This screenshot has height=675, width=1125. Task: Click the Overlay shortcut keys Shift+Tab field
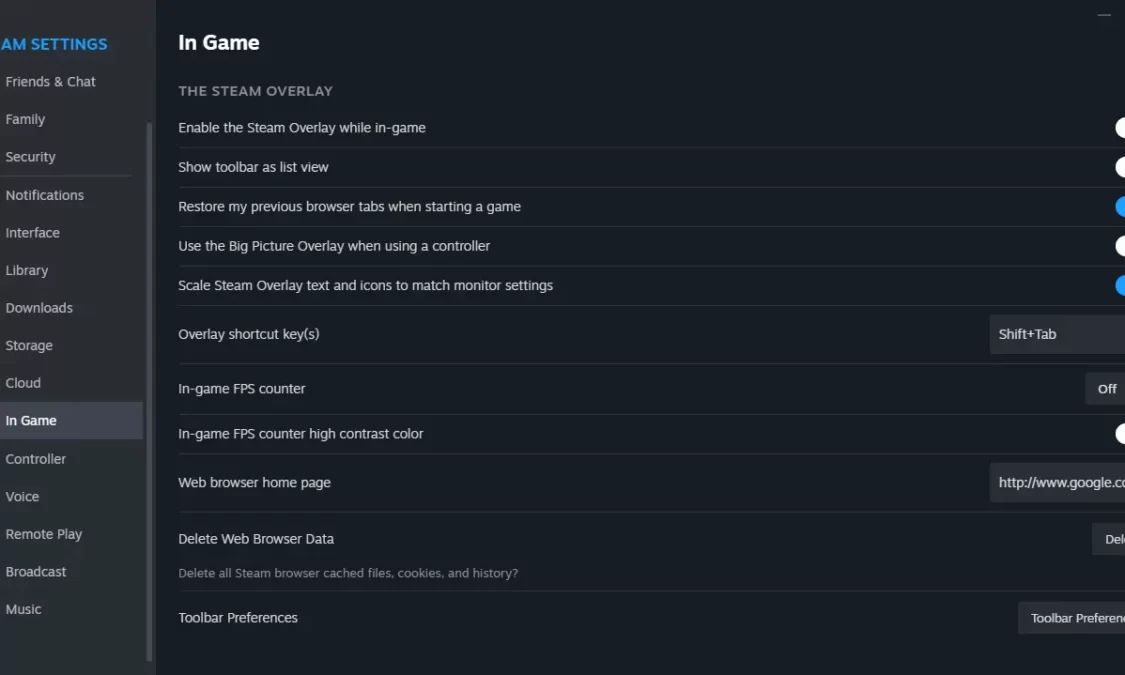click(x=1057, y=334)
